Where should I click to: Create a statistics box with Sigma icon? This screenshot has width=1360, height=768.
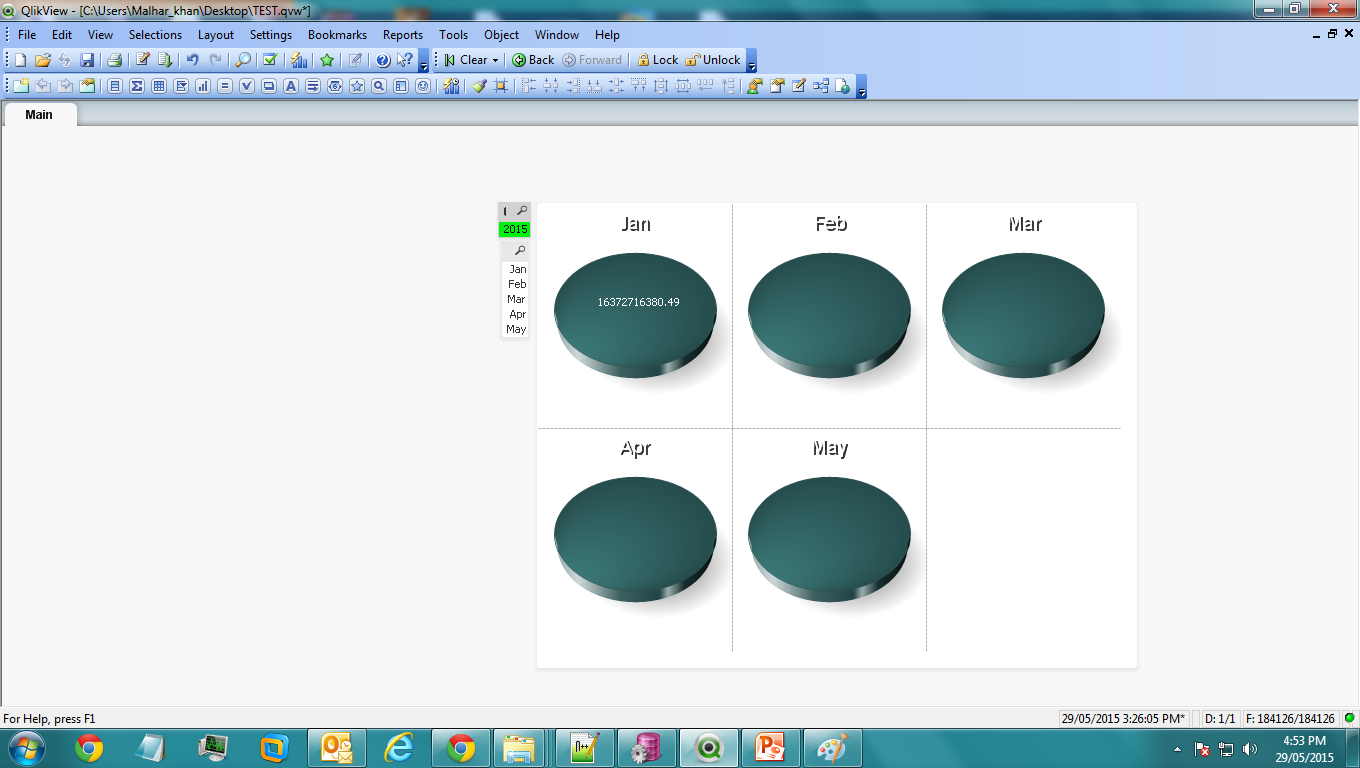point(137,86)
